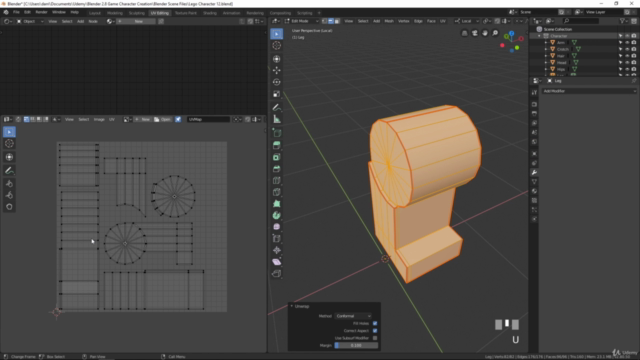Adjust the Margin slider in Unwrap panel
This screenshot has width=640, height=360.
click(x=356, y=345)
